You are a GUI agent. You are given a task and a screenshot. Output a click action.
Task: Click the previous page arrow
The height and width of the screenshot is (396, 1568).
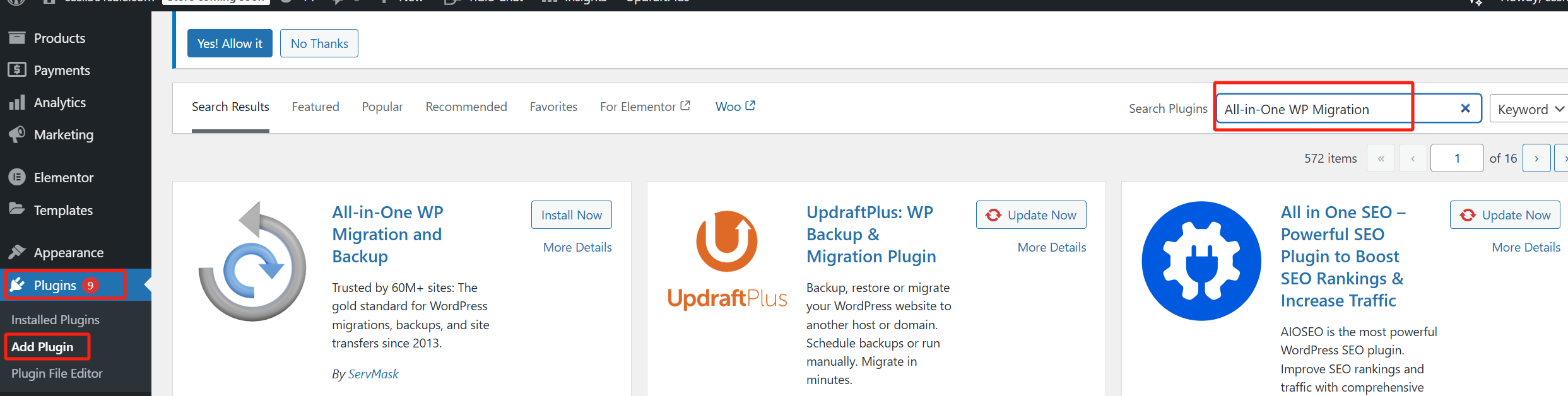[x=1413, y=158]
